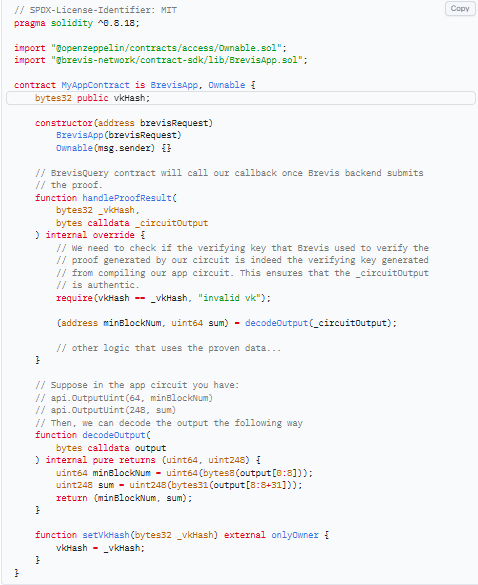Click the 'internal override' modifiers line
The width and height of the screenshot is (478, 585).
pyautogui.click(x=90, y=235)
